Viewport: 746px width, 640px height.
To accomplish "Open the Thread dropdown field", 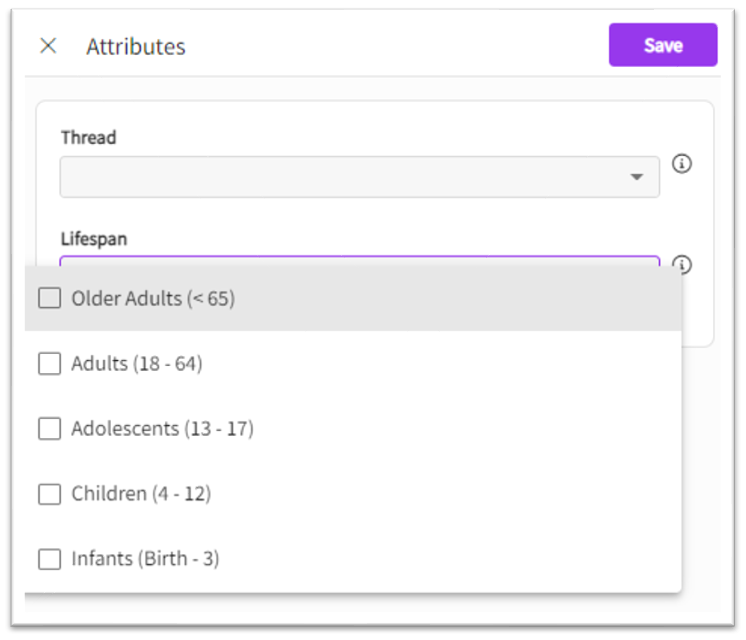I will [x=340, y=177].
